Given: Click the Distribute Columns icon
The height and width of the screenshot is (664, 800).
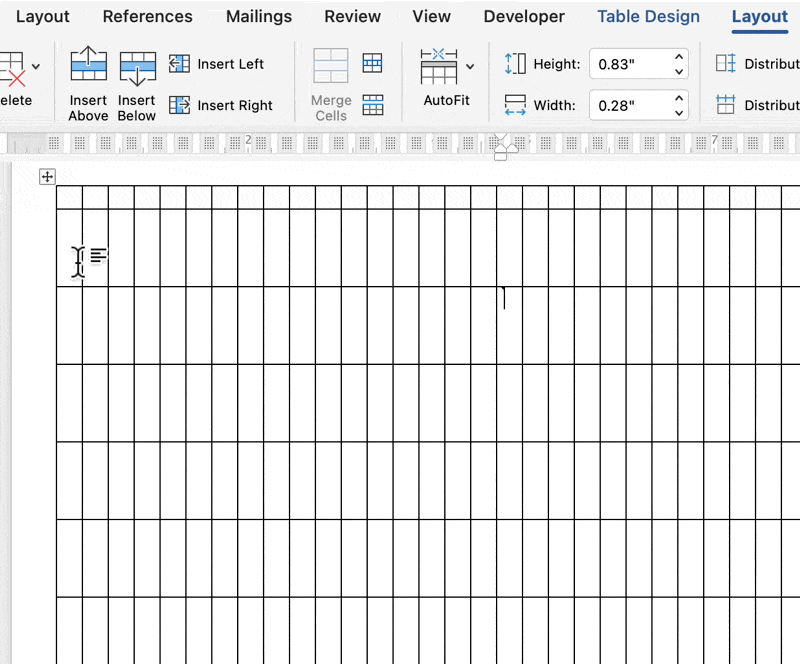Looking at the screenshot, I should (726, 105).
